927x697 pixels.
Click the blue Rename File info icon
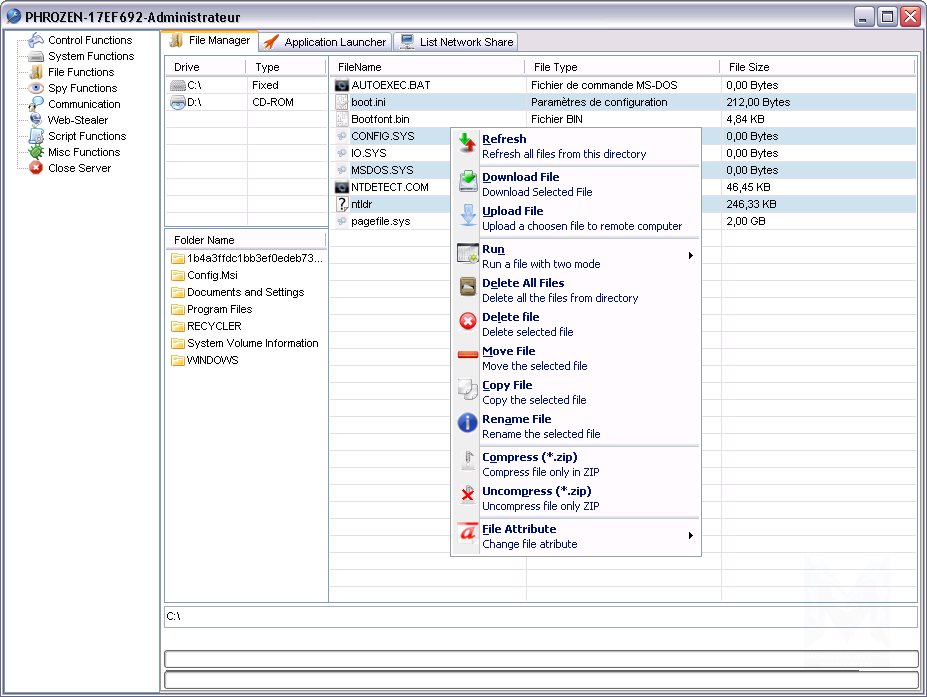coord(467,425)
